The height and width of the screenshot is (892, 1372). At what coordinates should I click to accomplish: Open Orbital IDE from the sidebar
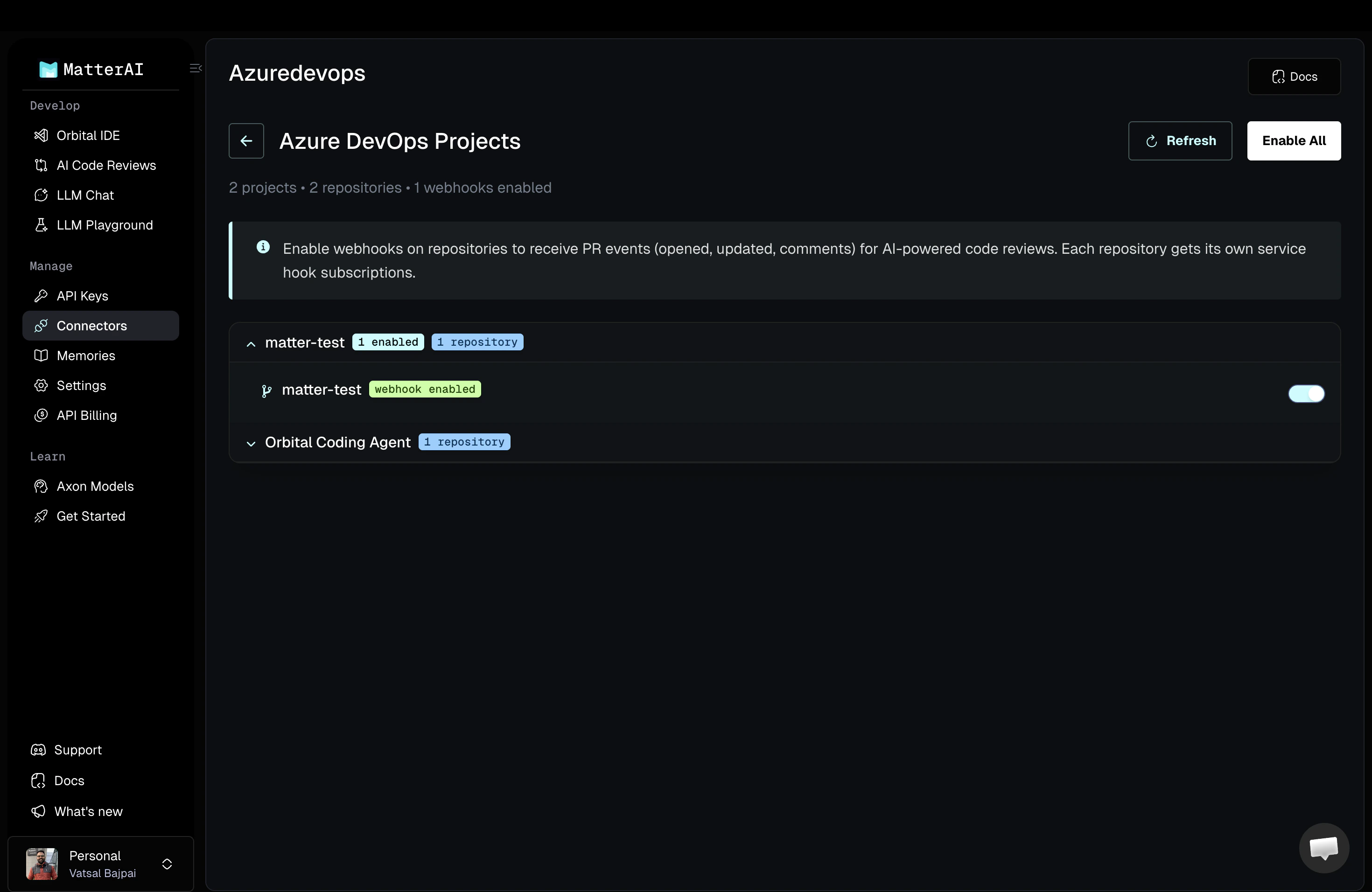[x=88, y=135]
